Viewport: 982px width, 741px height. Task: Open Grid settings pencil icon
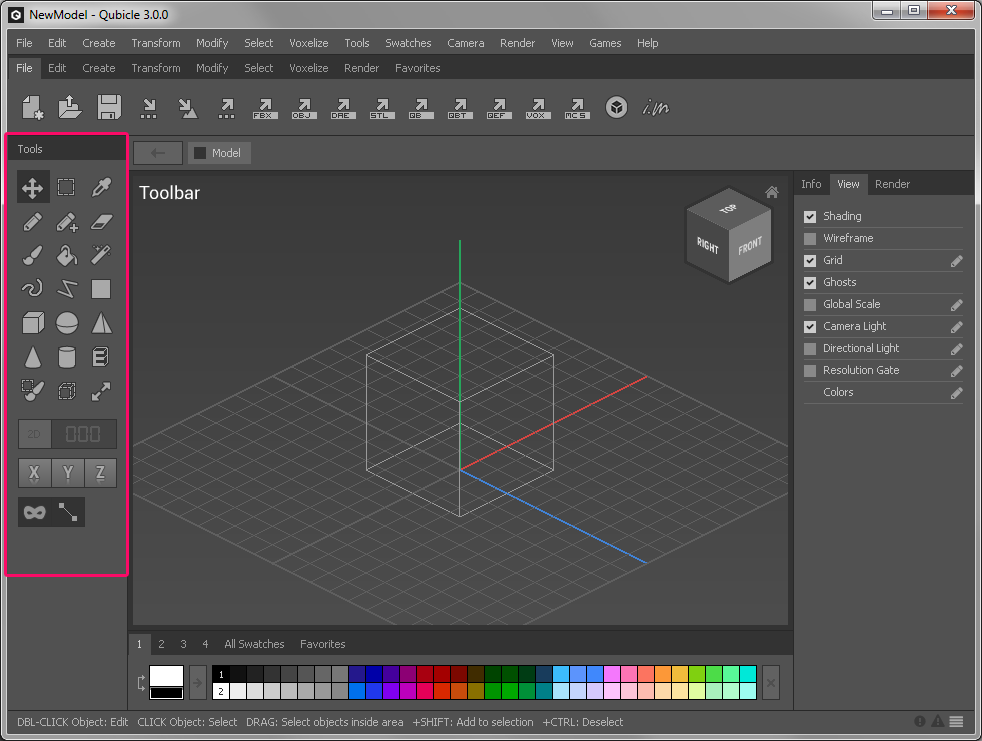pos(956,261)
